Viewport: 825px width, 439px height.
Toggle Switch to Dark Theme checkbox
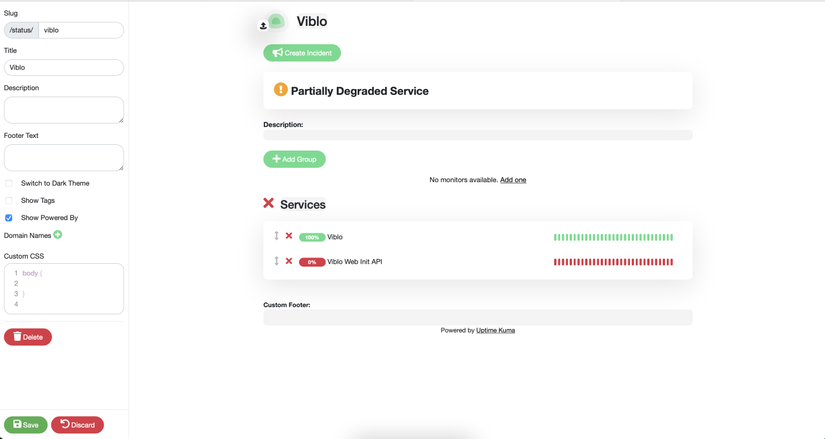(x=9, y=183)
